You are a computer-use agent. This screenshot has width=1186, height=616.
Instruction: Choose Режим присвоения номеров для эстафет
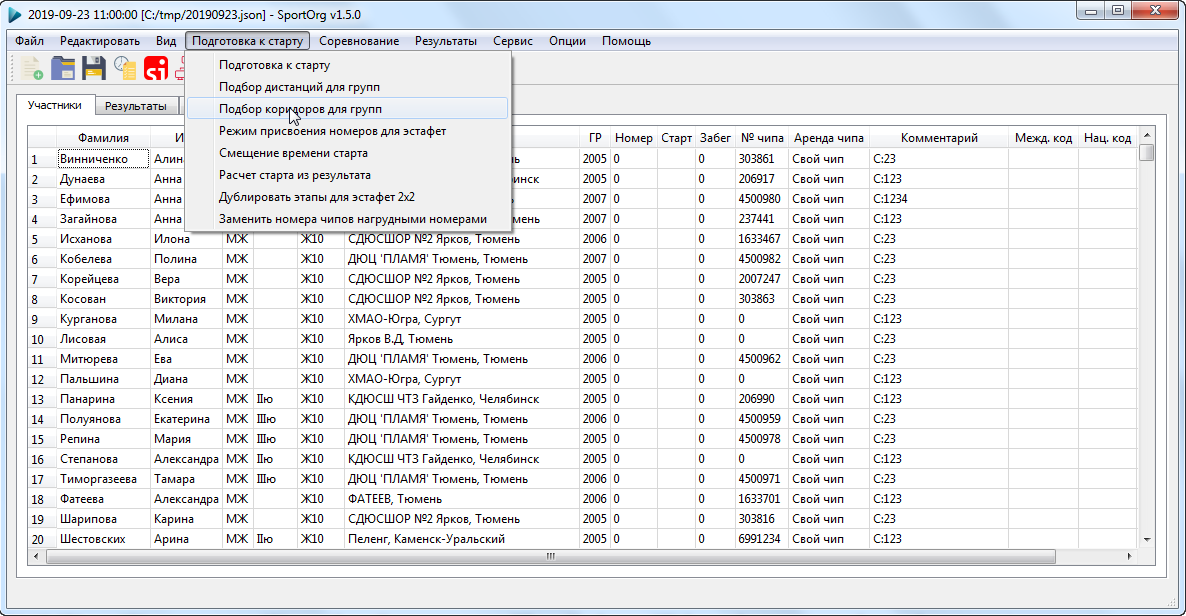pos(348,131)
